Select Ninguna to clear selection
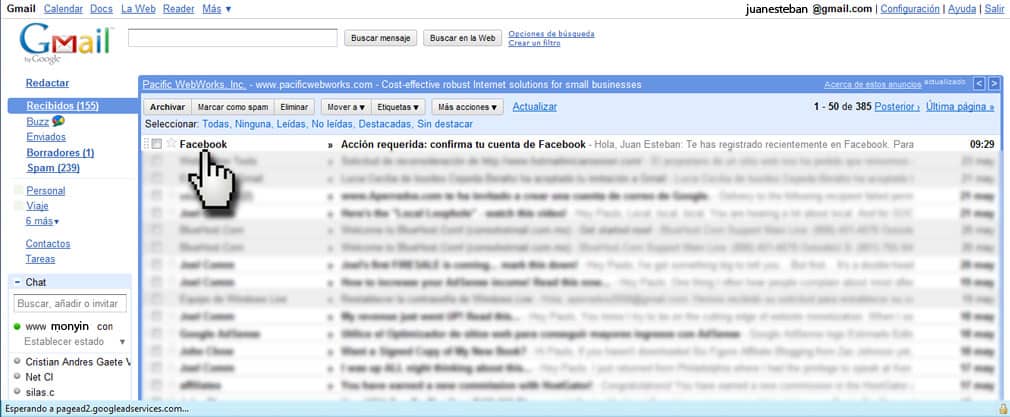The image size is (1010, 417). (x=252, y=124)
